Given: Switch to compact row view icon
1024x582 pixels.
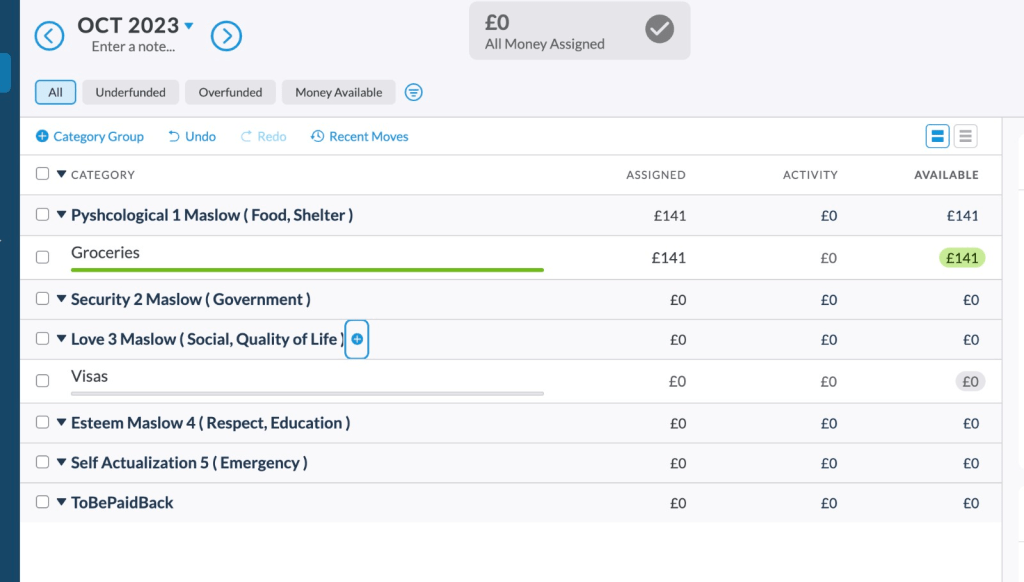Looking at the screenshot, I should click(x=965, y=136).
